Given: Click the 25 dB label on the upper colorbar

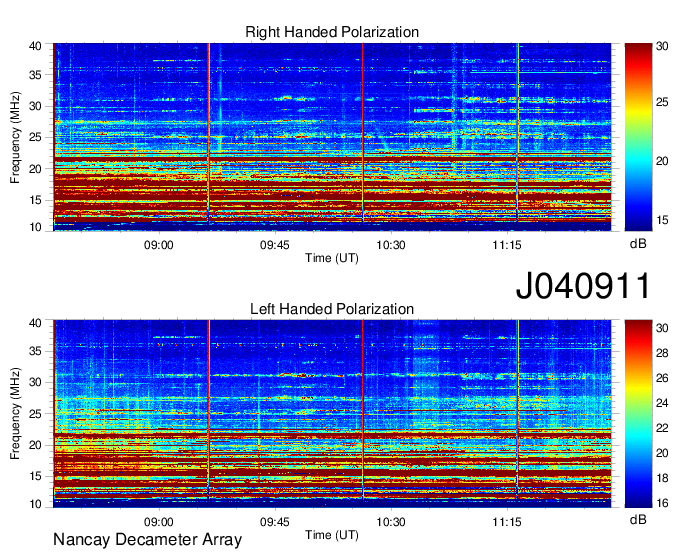Looking at the screenshot, I should tap(662, 103).
